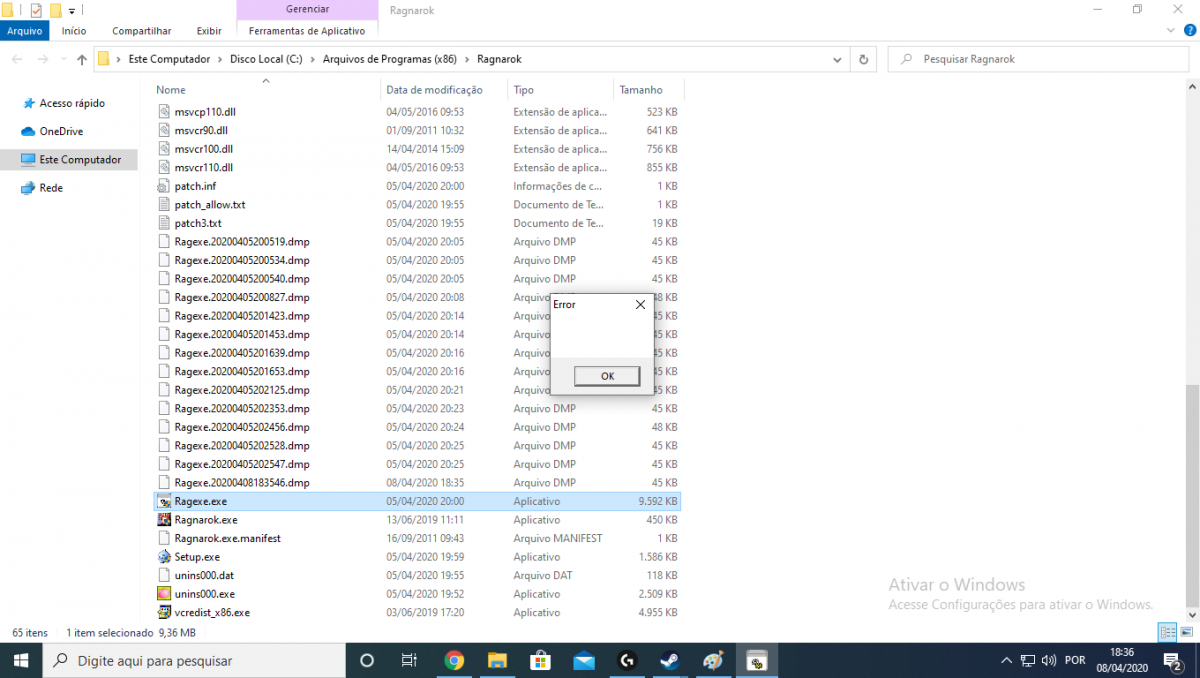Go up one folder level
The height and width of the screenshot is (678, 1200).
(82, 60)
